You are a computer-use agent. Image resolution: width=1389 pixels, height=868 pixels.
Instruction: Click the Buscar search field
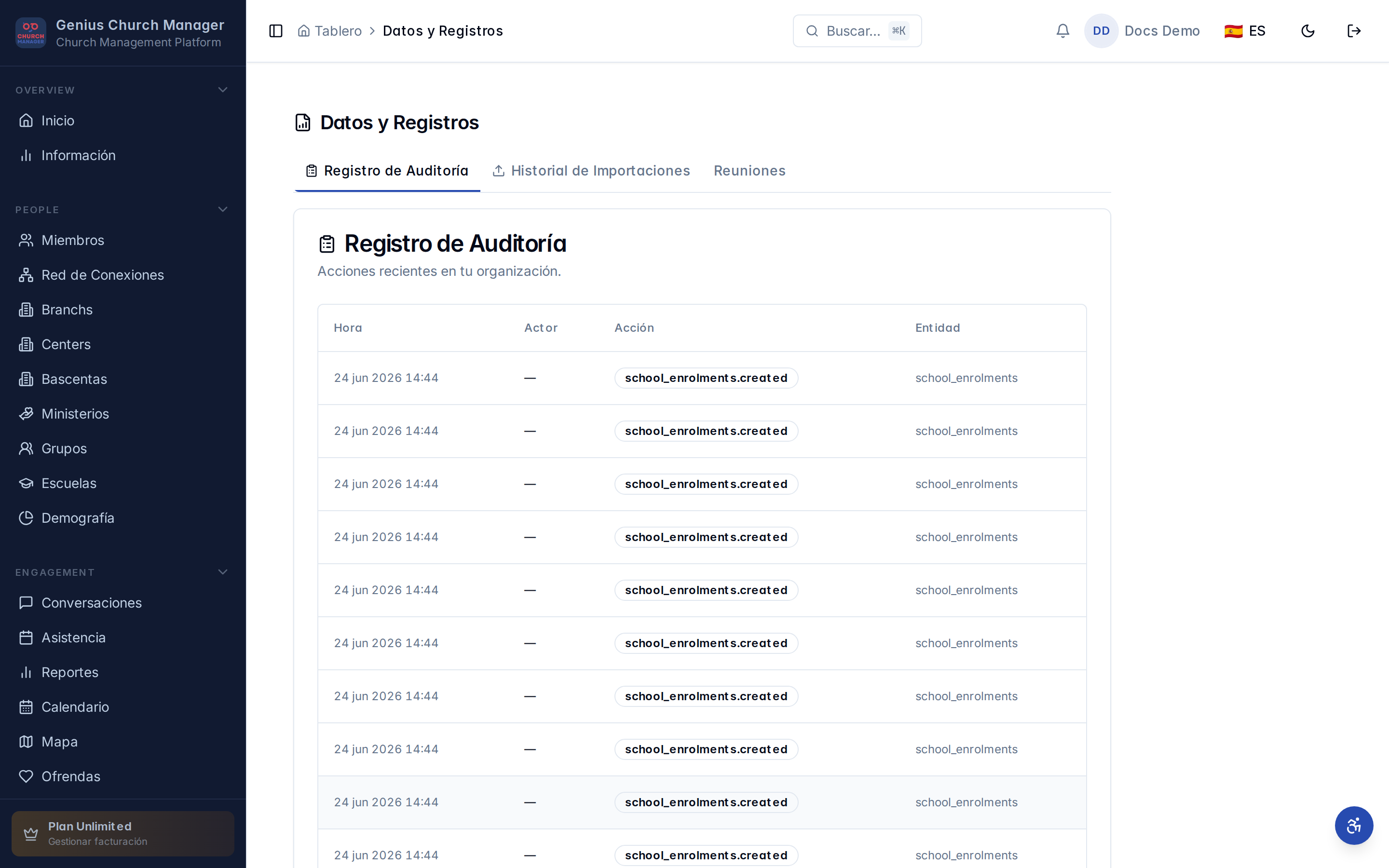coord(857,31)
